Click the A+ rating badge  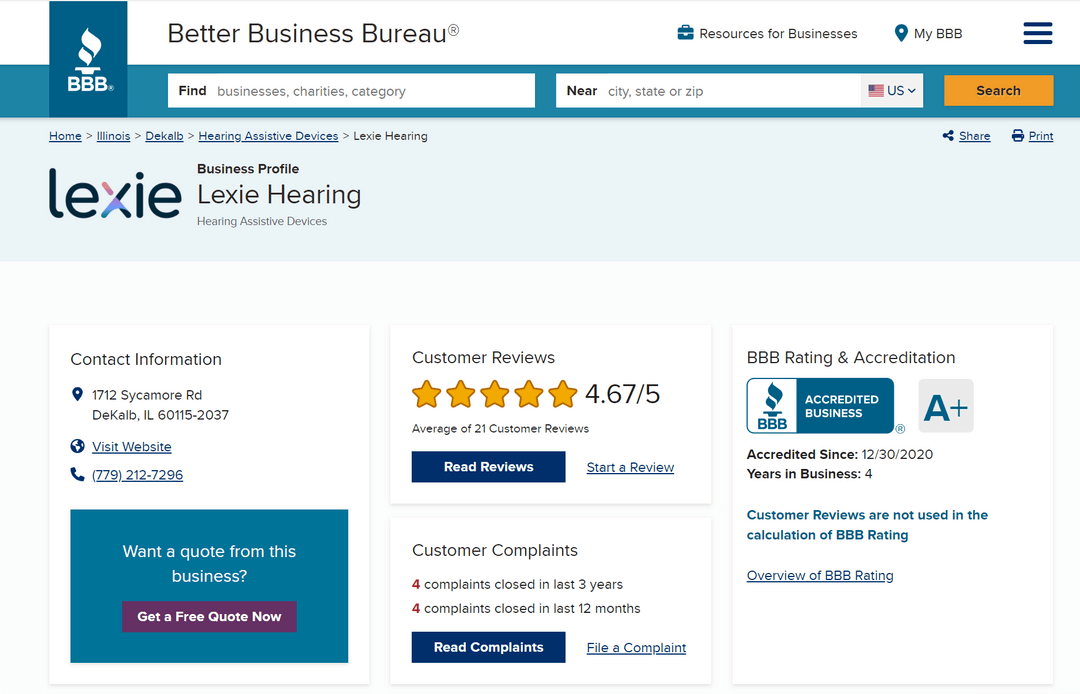pos(945,406)
